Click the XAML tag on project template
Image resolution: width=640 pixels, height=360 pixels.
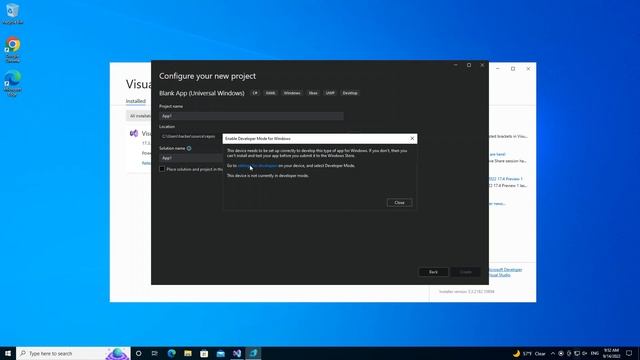click(x=270, y=93)
